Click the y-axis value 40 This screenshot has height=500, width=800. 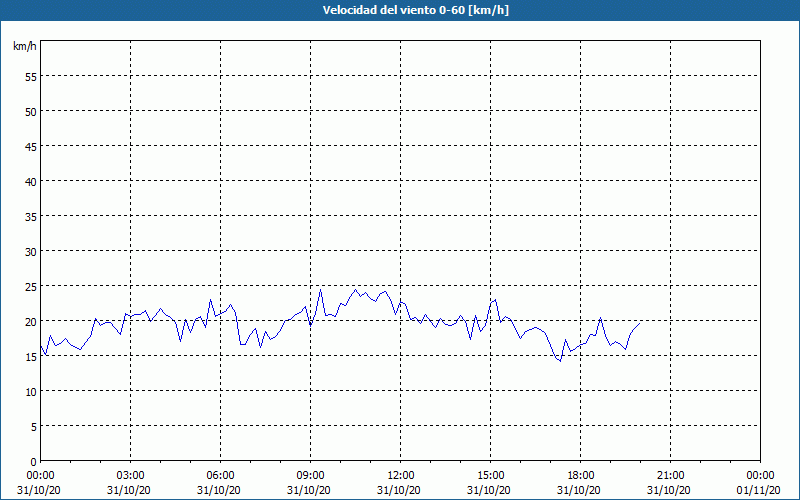(31, 182)
